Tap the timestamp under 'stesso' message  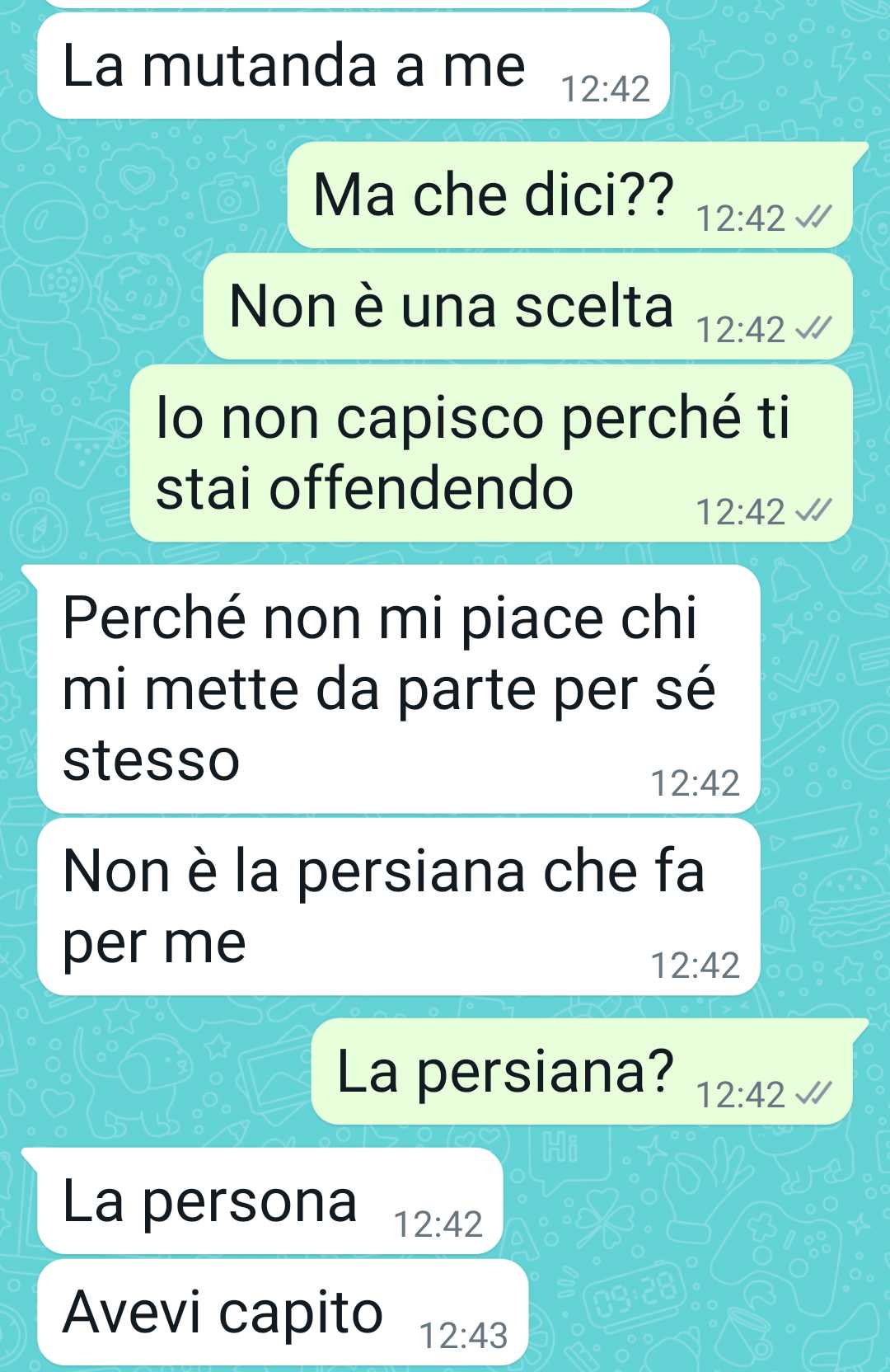696,783
